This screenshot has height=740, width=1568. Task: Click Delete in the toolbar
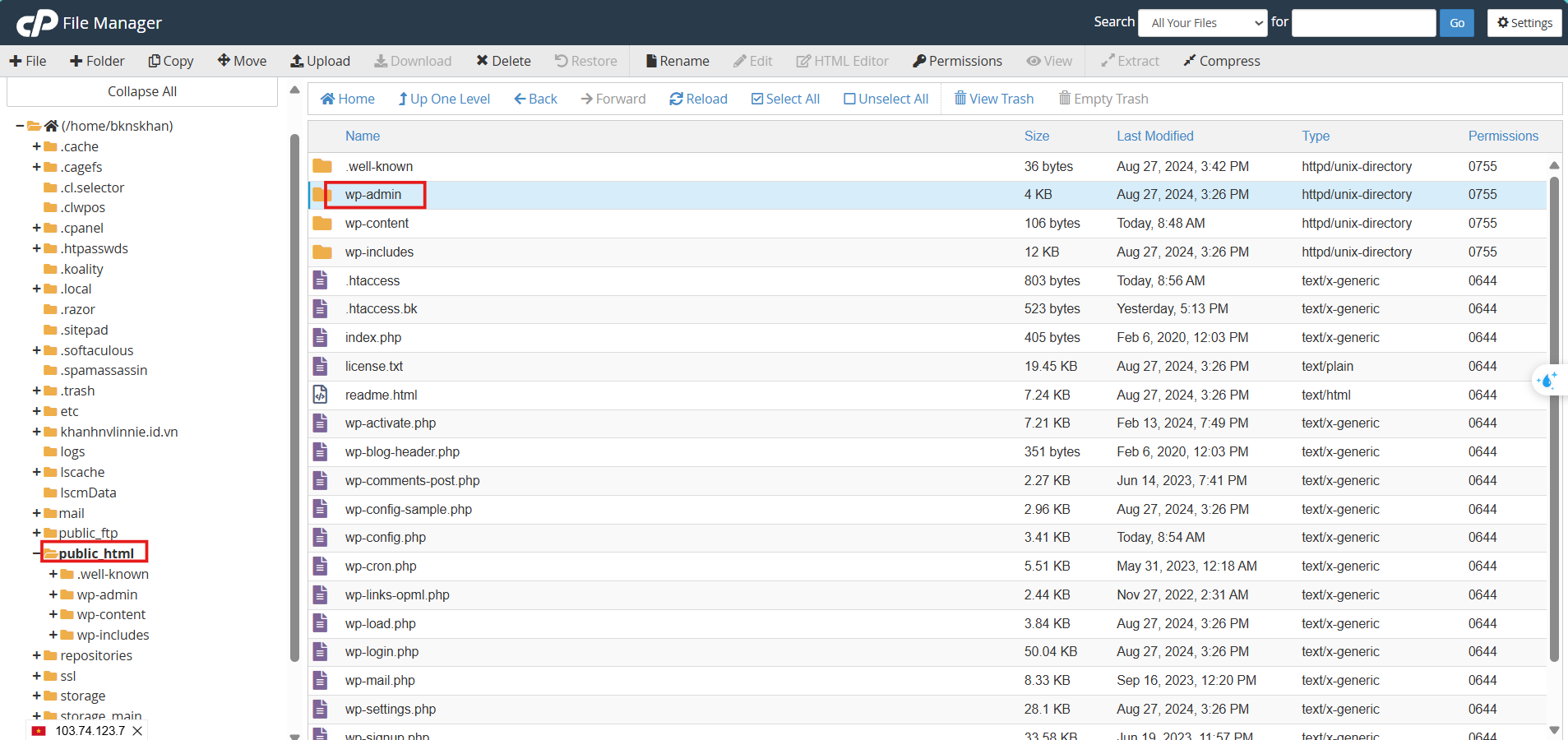coord(503,61)
